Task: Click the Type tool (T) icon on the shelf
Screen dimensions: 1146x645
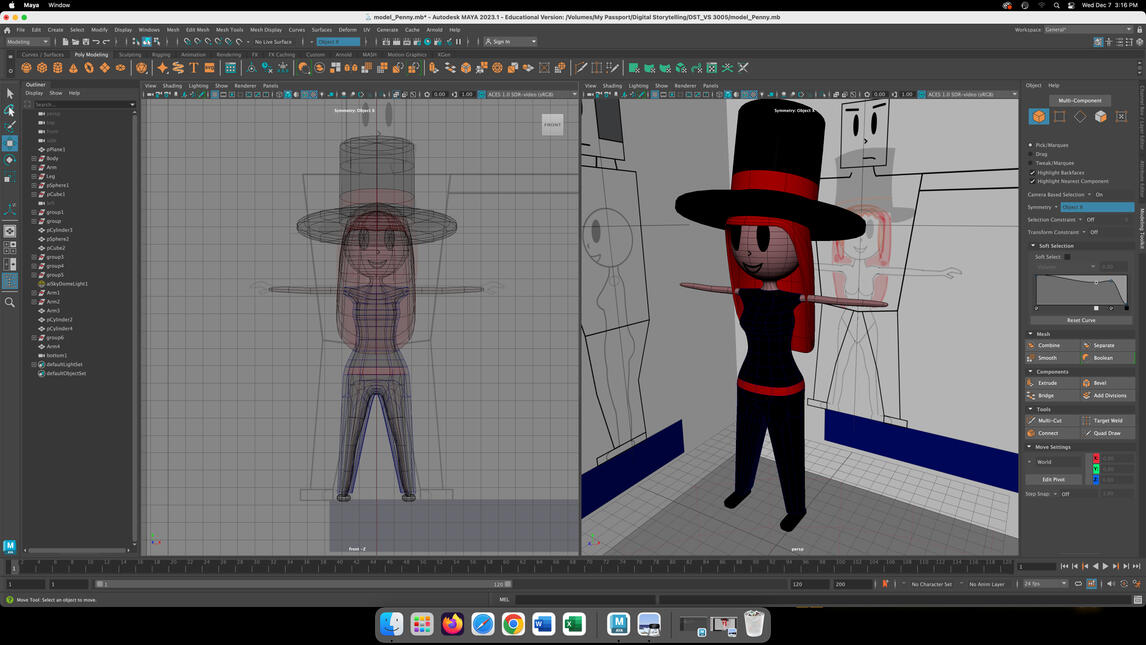Action: [x=194, y=68]
